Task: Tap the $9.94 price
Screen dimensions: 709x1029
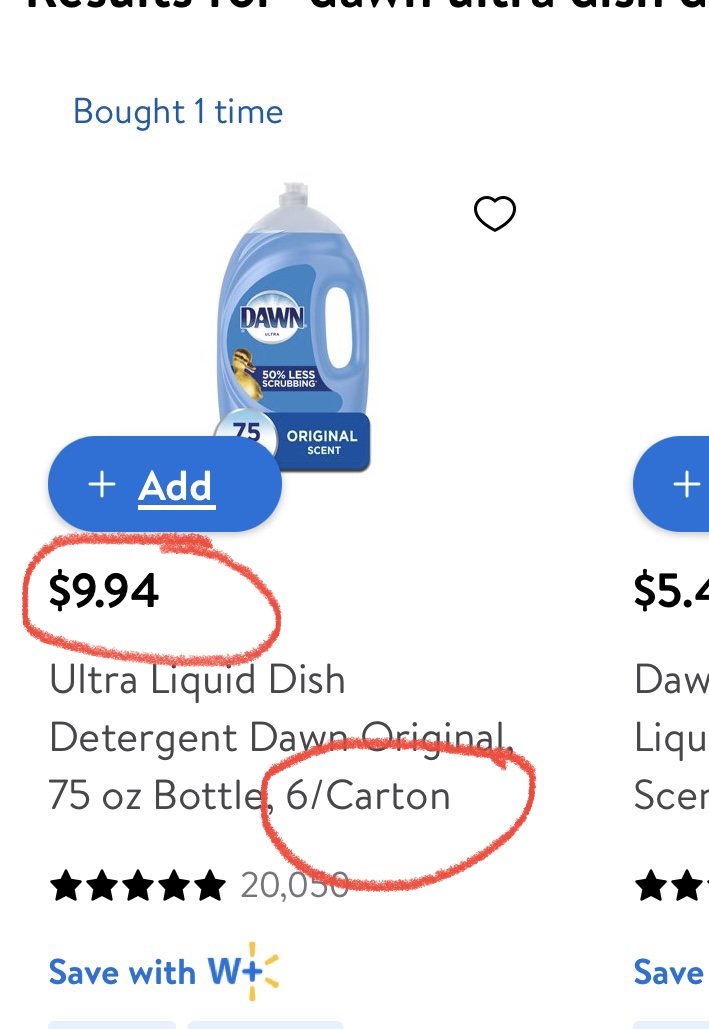Action: tap(104, 591)
